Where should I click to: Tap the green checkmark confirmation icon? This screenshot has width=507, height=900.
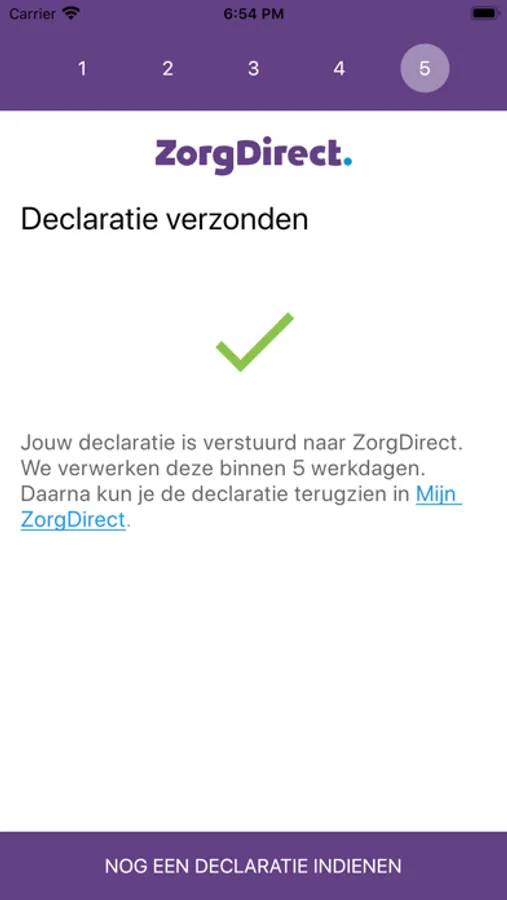click(x=254, y=342)
